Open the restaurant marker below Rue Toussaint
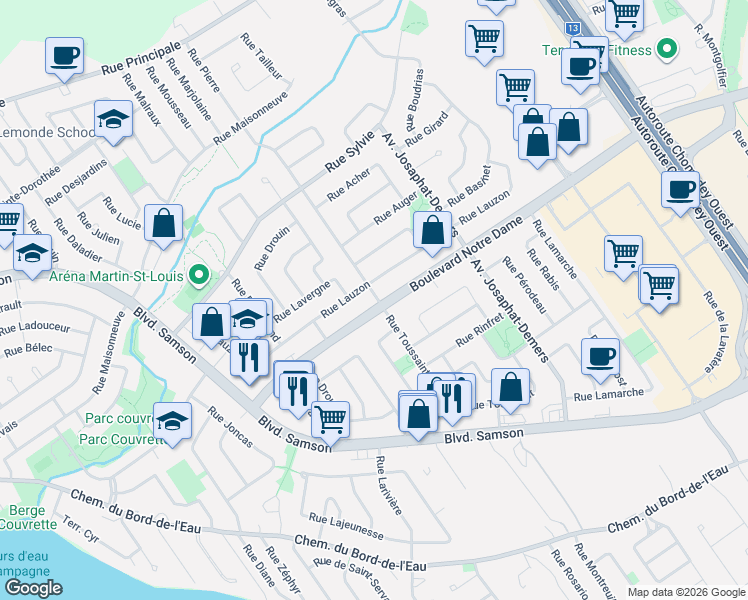Screen dimensions: 748x600 tap(452, 399)
